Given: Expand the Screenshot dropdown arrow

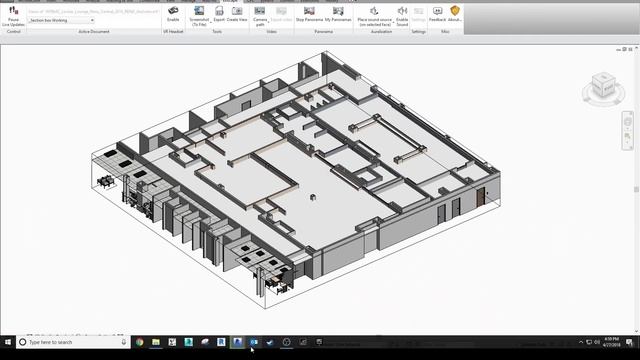Looking at the screenshot, I should point(211,21).
